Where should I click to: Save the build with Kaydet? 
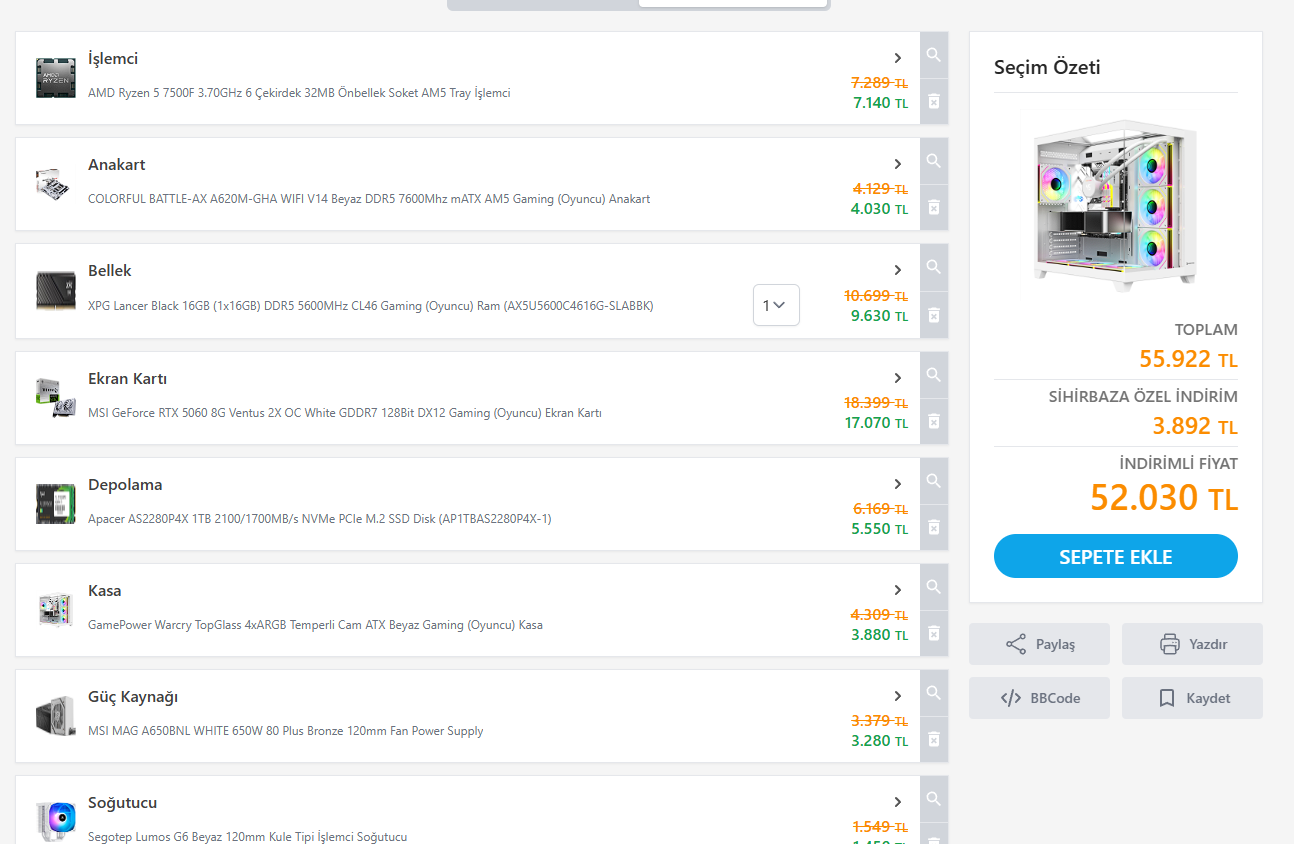1192,698
